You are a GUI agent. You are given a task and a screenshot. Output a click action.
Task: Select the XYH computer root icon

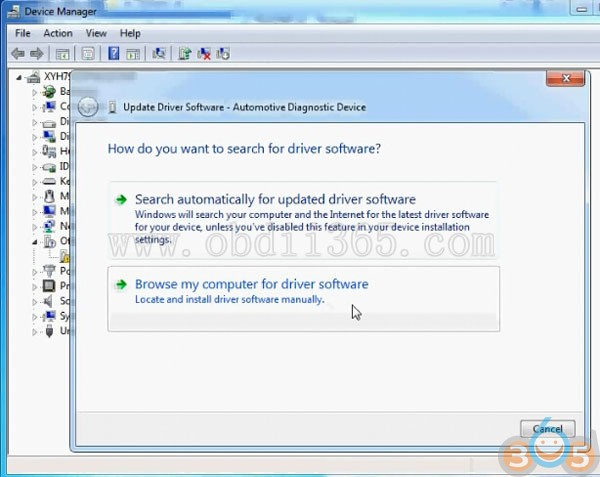(x=33, y=77)
